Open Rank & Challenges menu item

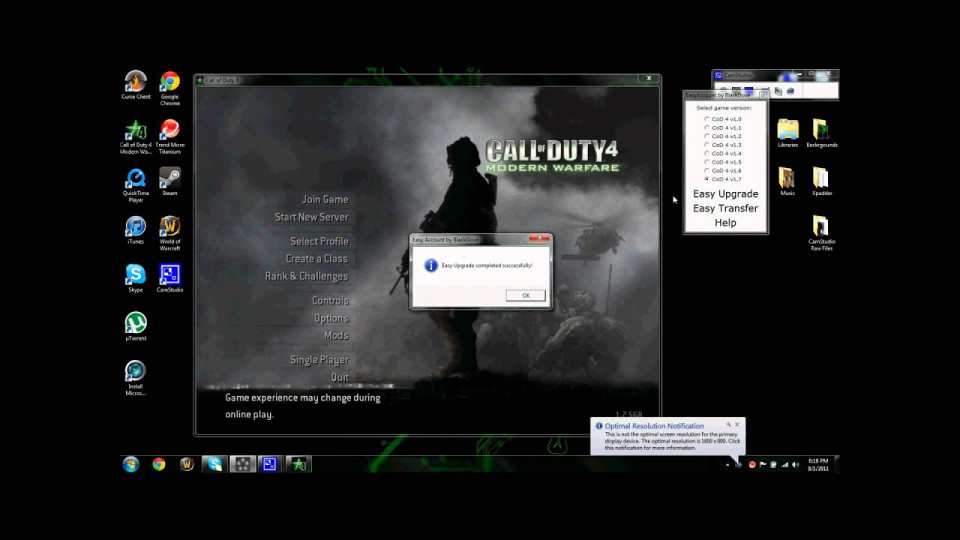(306, 277)
